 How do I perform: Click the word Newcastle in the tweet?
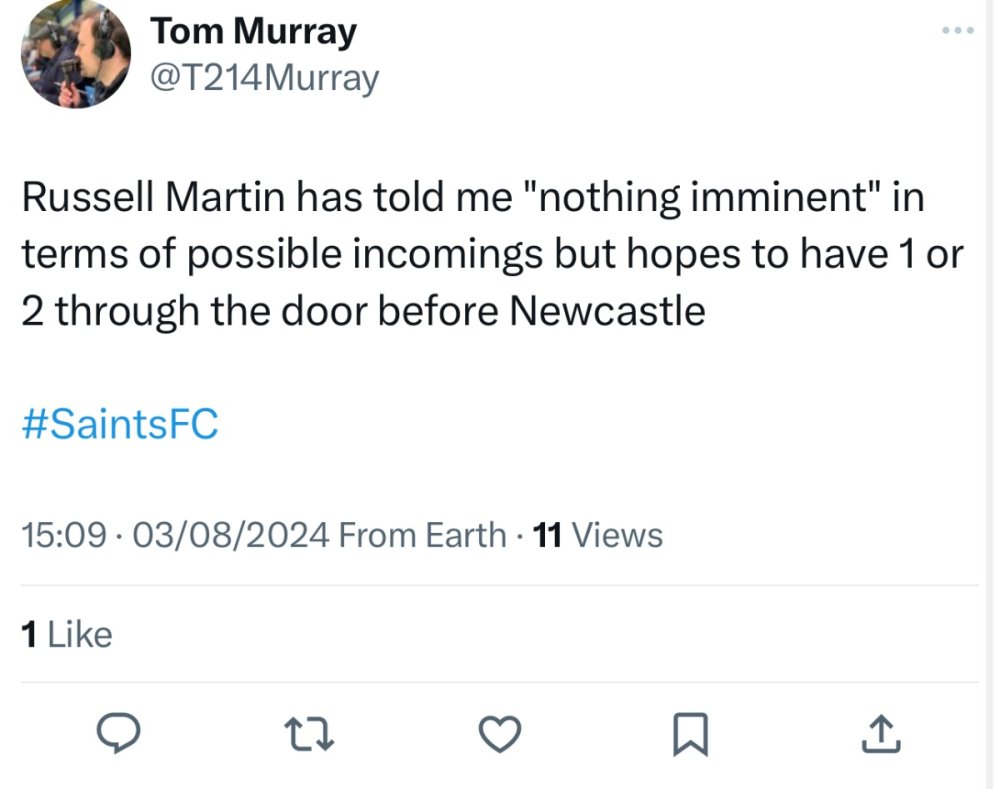click(608, 312)
